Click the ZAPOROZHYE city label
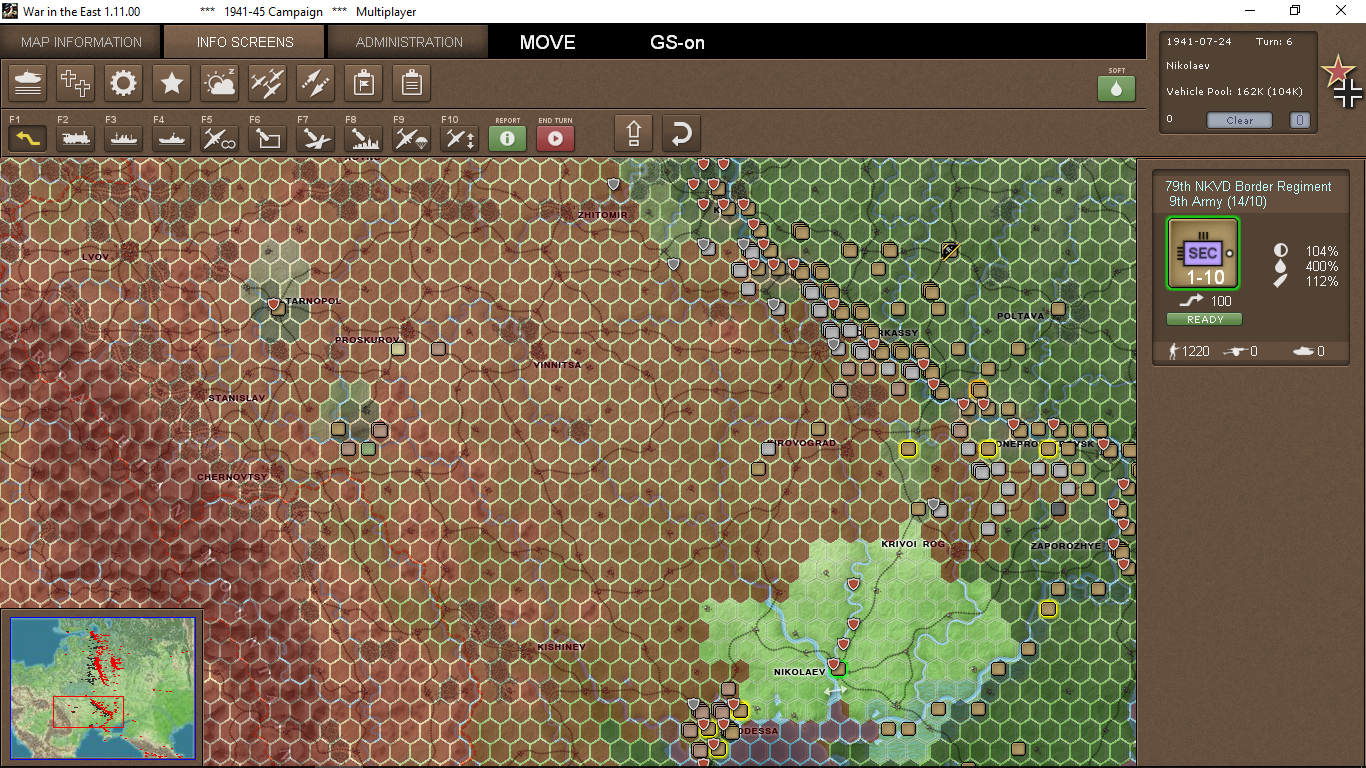1366x768 pixels. (1066, 546)
